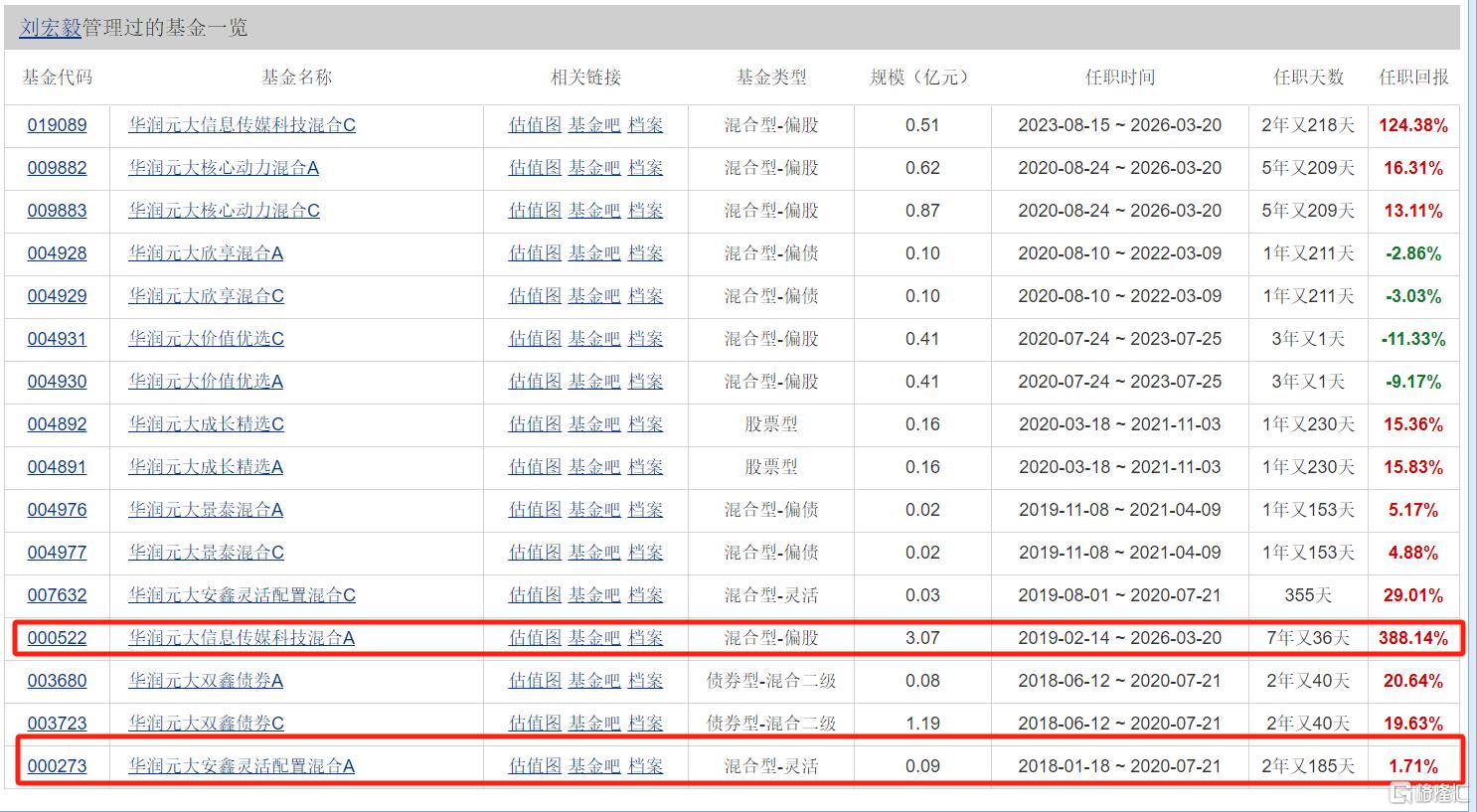Open fund code 019089
Screen dimensions: 1477x812
coord(57,125)
